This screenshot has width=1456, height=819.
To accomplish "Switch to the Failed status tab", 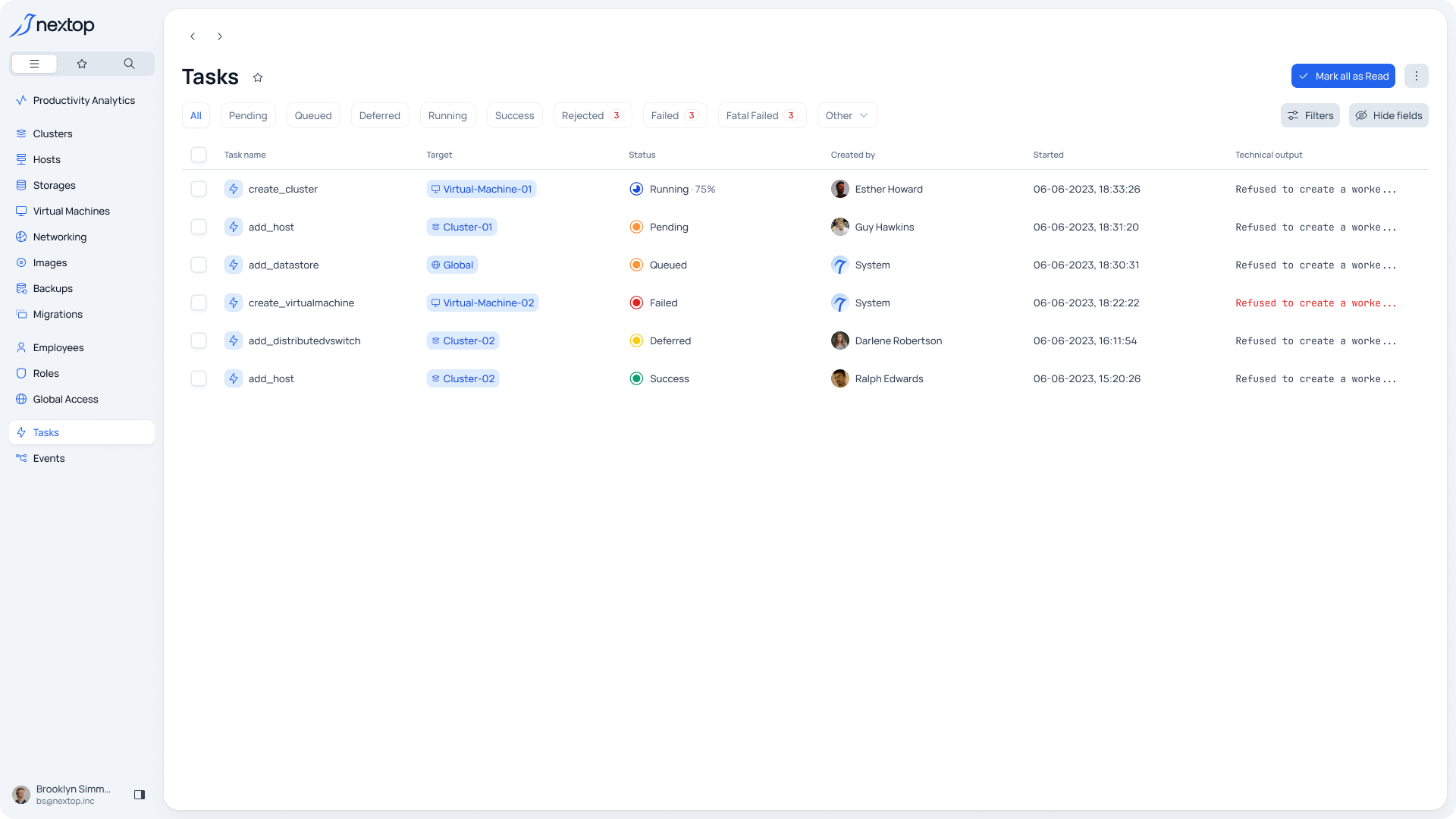I will [x=674, y=115].
